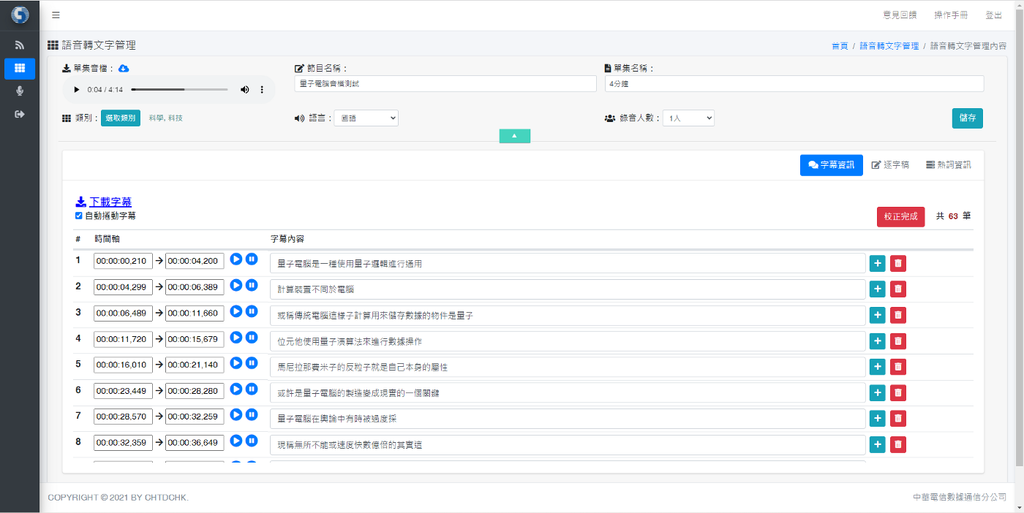
Task: Toggle 自動捲動字幕 checkbox
Action: (x=79, y=215)
